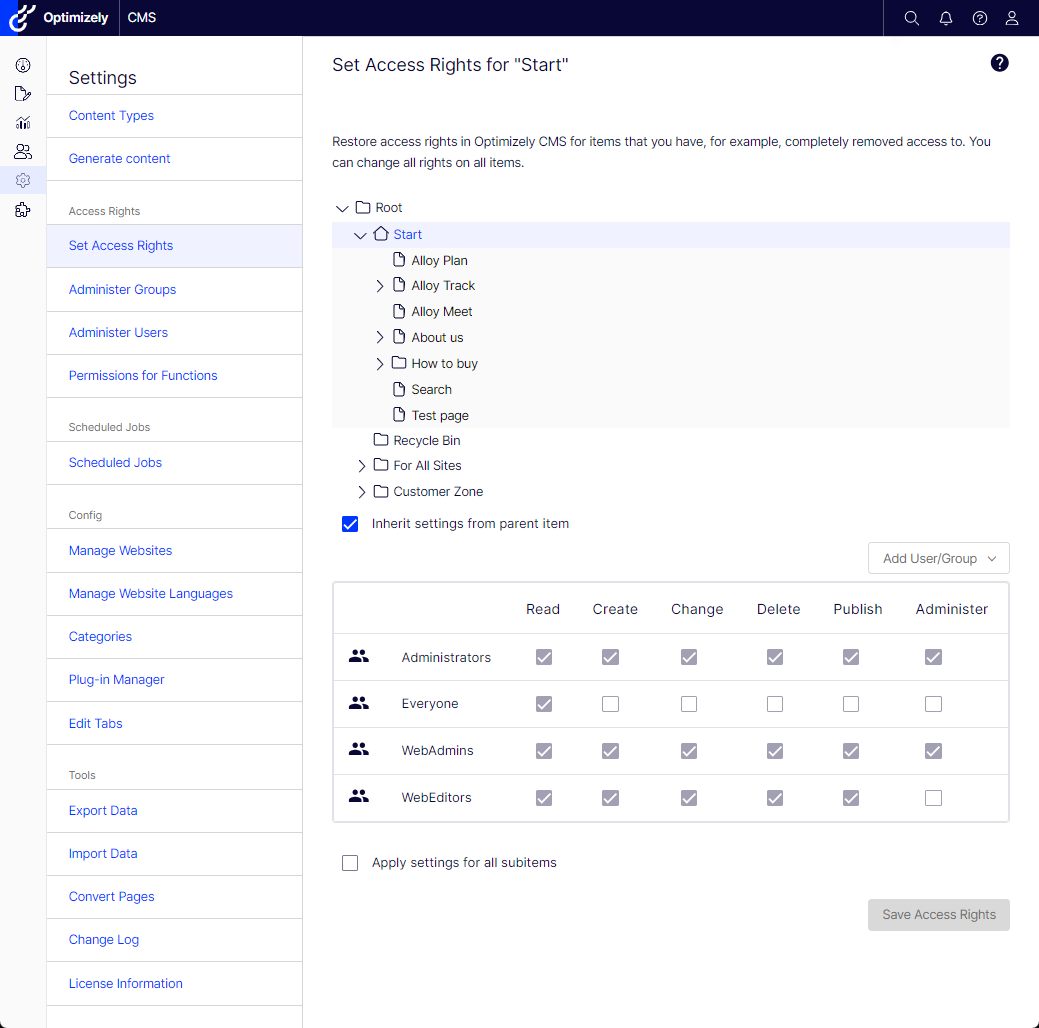This screenshot has width=1039, height=1028.
Task: Enable Apply settings for all subitems
Action: click(x=350, y=863)
